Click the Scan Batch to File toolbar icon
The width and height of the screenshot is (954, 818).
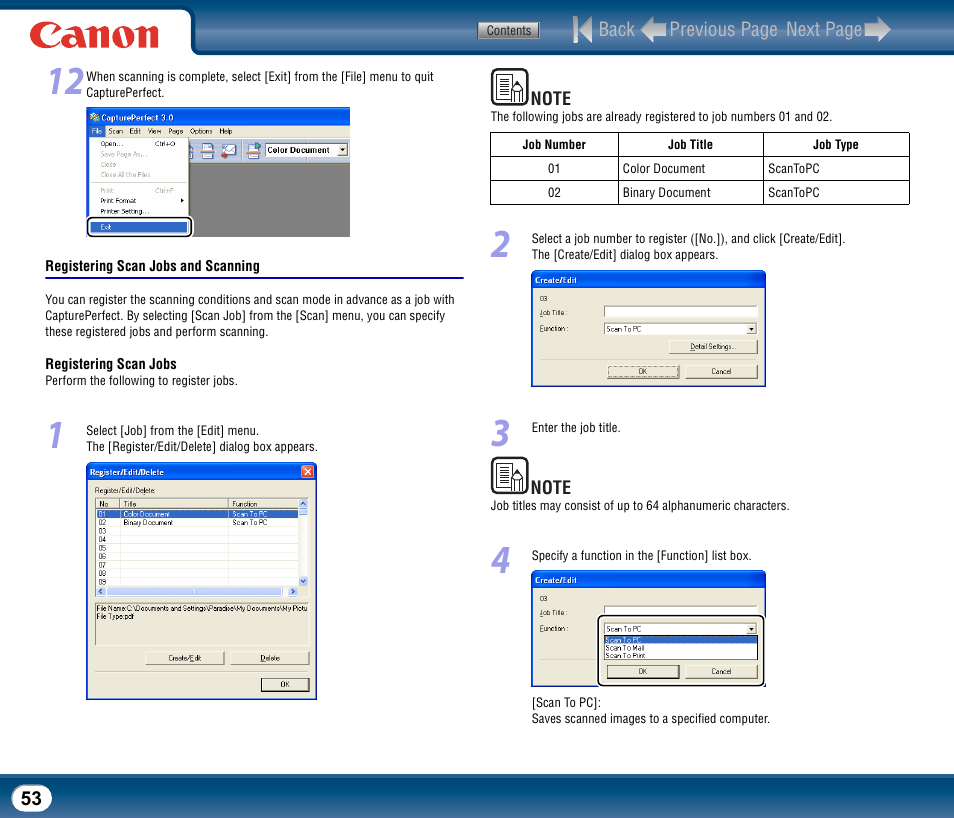[x=207, y=150]
